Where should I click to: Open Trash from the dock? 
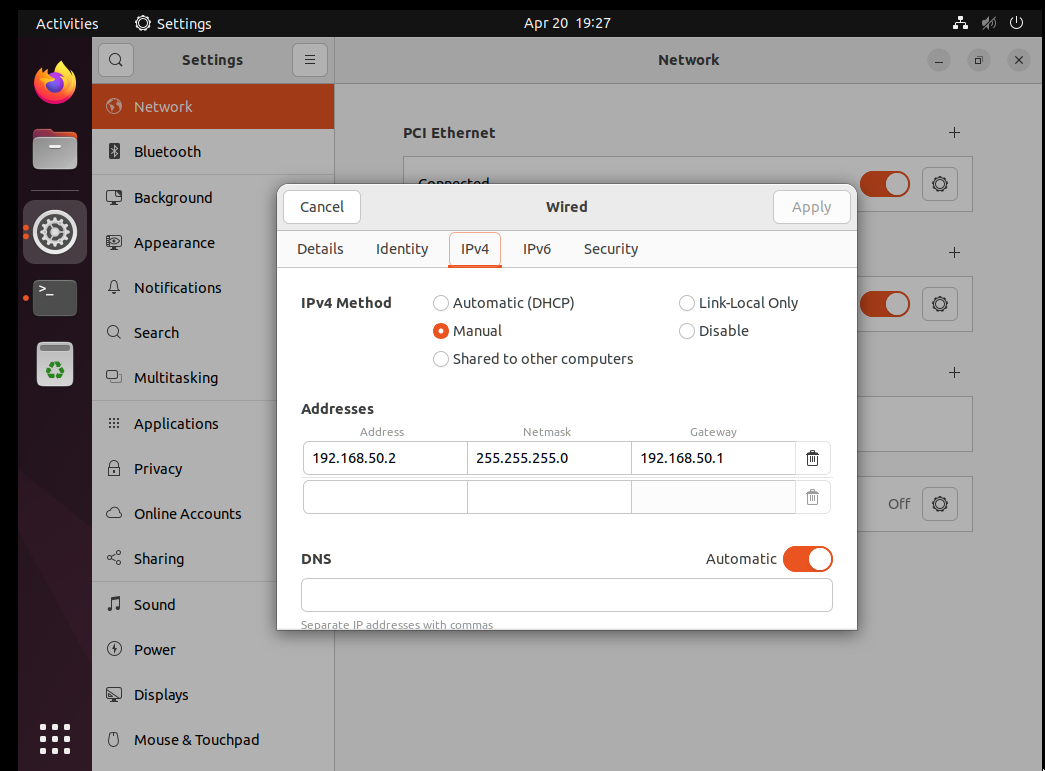pos(55,364)
